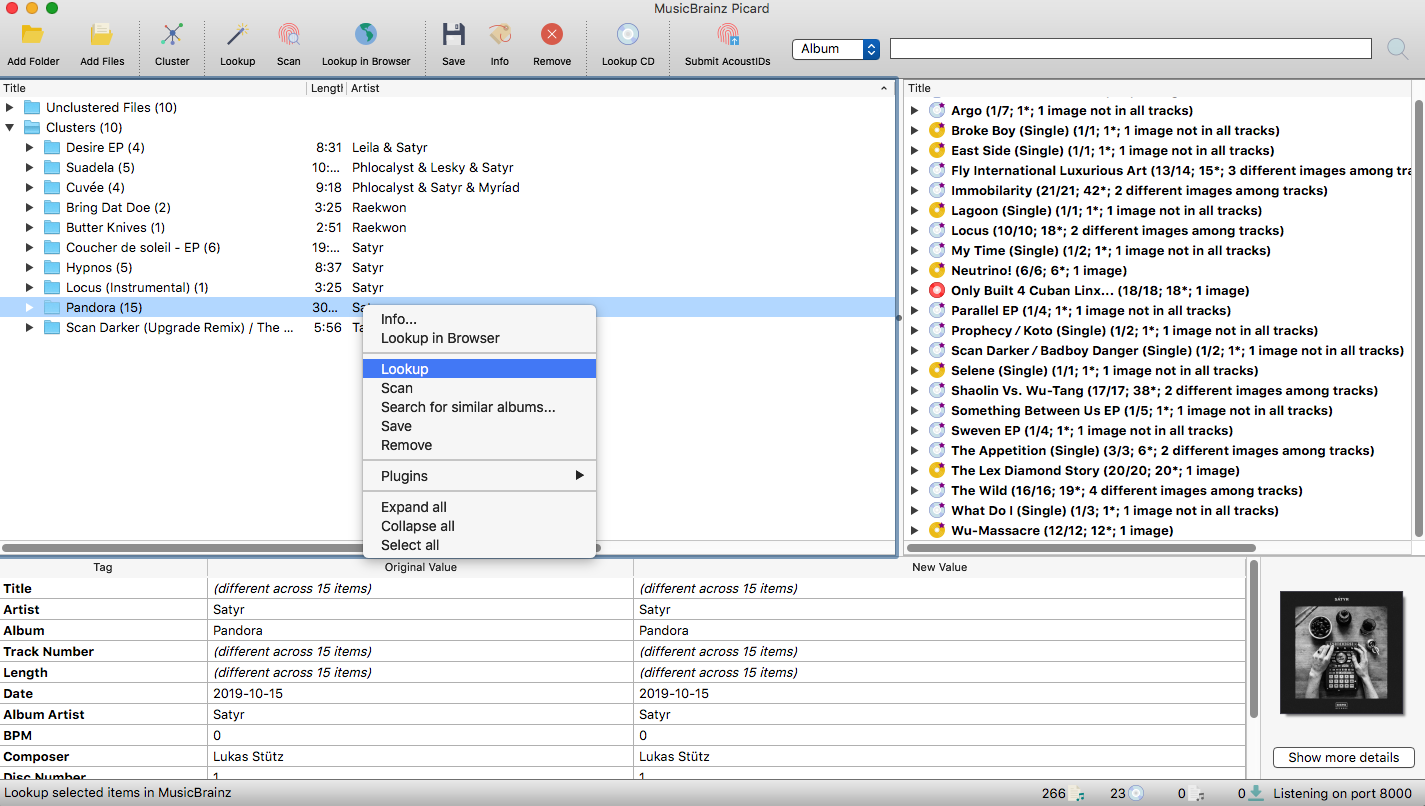Click the pending downloads arrow icon in status bar
Viewport: 1425px width, 806px height.
[1256, 794]
